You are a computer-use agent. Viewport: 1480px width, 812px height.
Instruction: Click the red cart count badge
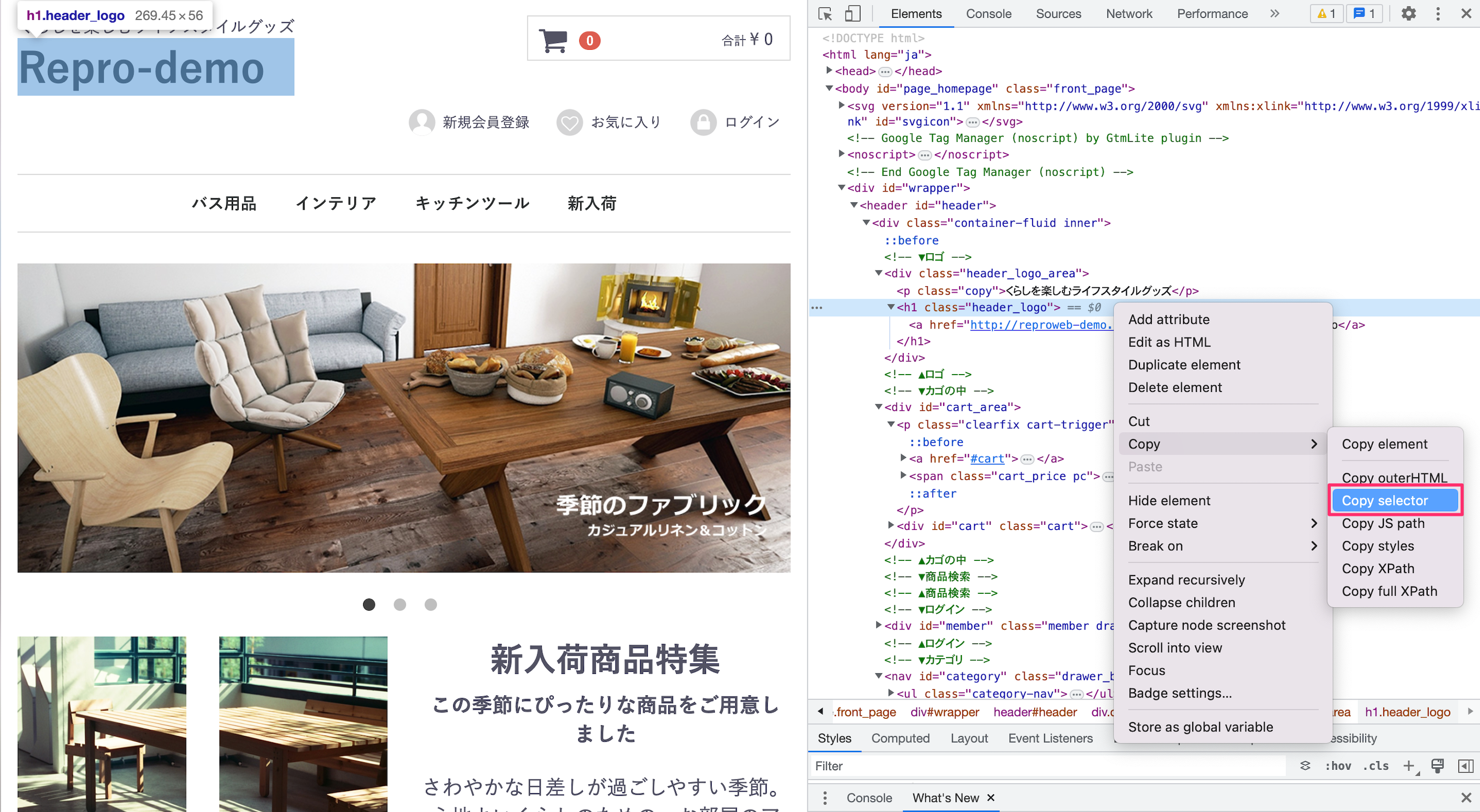[589, 41]
